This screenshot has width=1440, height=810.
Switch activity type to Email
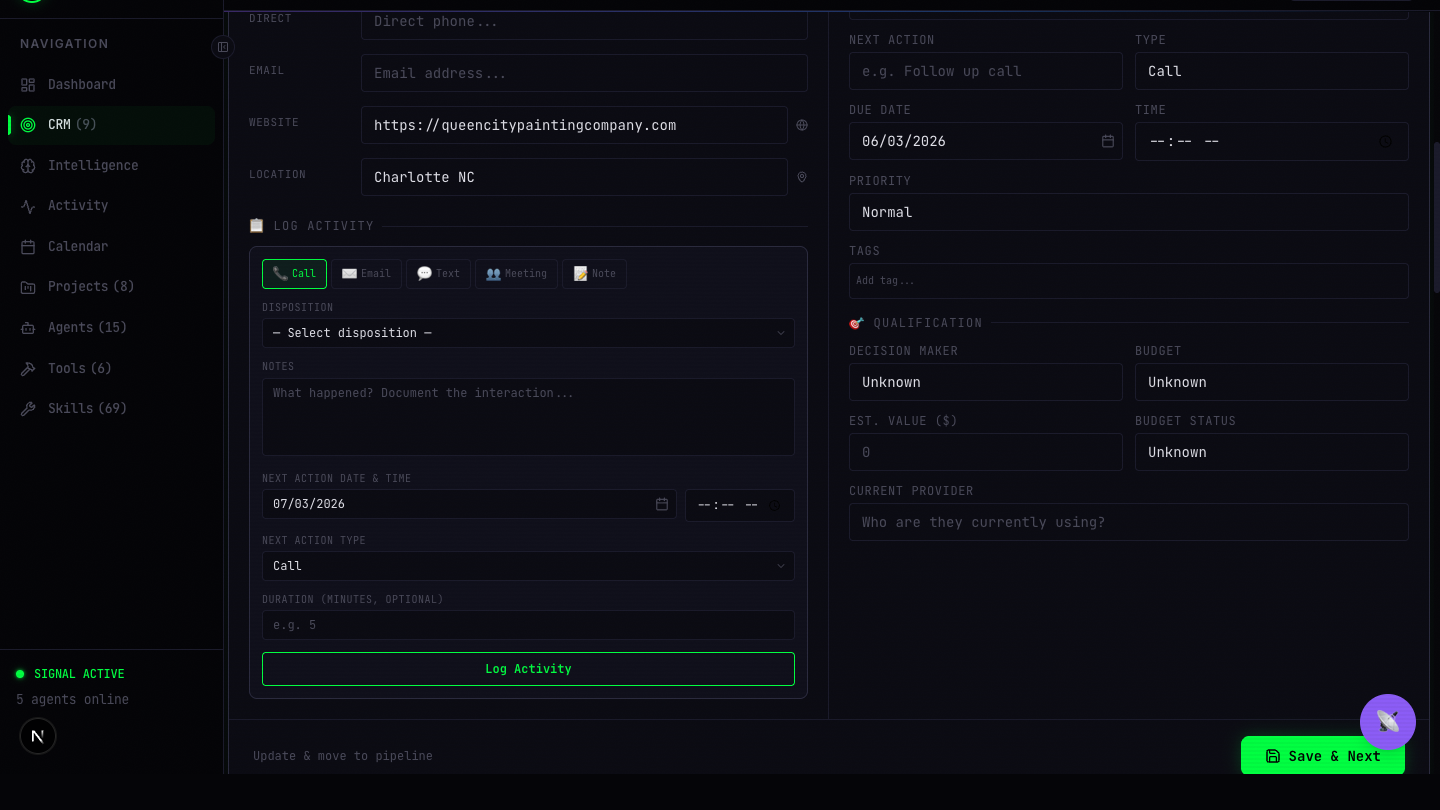366,274
